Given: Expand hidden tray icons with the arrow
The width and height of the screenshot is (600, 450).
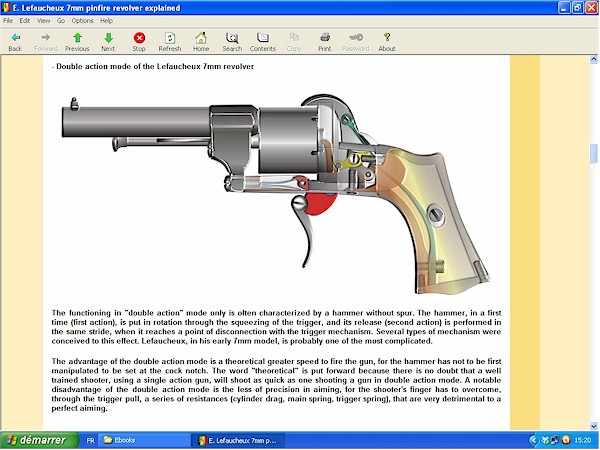Looking at the screenshot, I should [x=533, y=440].
